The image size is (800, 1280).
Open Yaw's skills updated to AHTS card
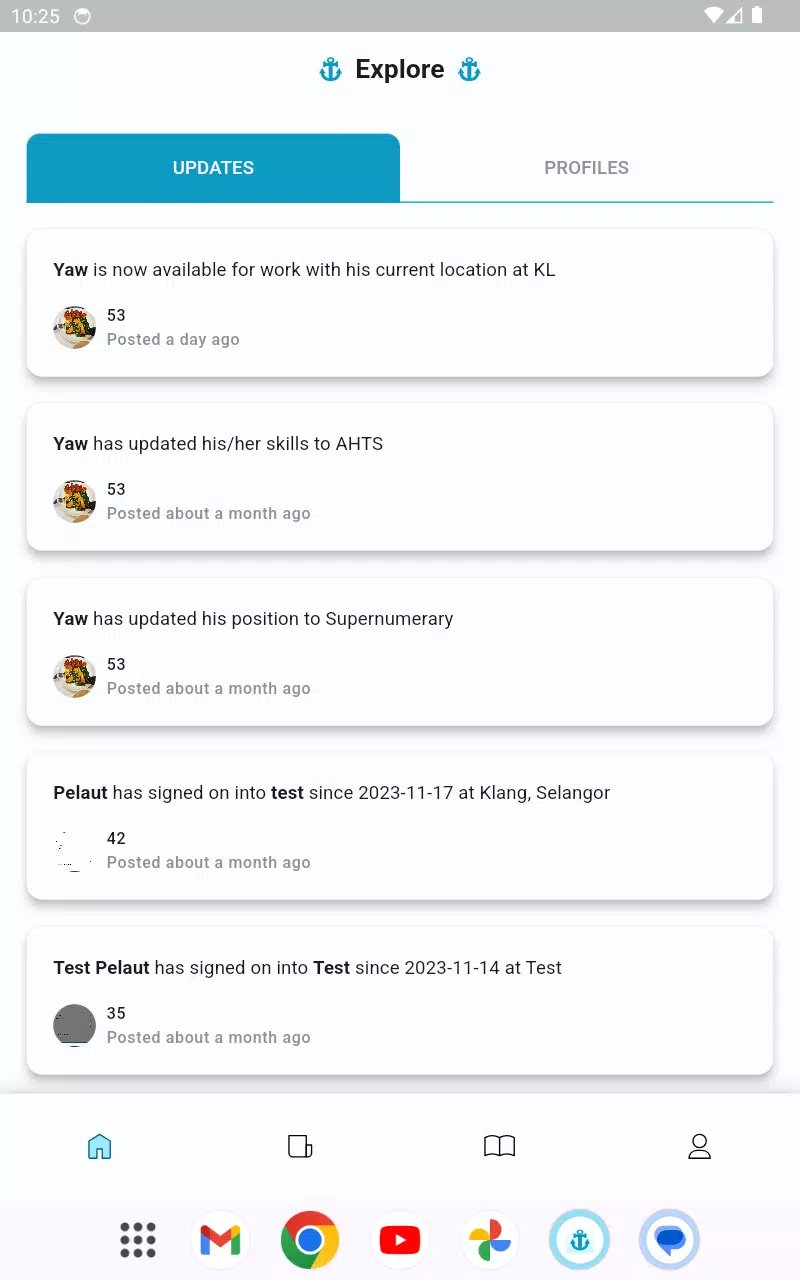click(x=400, y=477)
